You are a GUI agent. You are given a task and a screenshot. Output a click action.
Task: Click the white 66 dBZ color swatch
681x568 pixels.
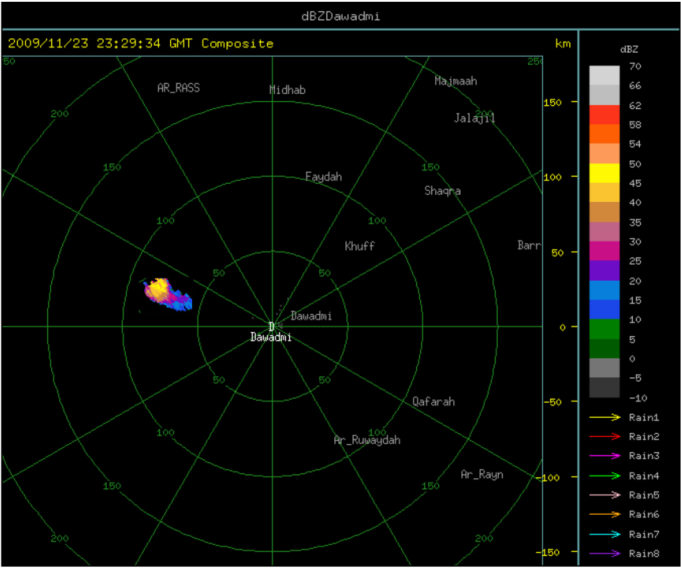pyautogui.click(x=604, y=75)
